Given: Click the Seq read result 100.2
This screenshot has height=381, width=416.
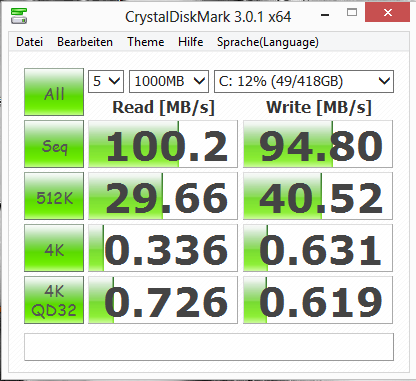Looking at the screenshot, I should coord(163,144).
